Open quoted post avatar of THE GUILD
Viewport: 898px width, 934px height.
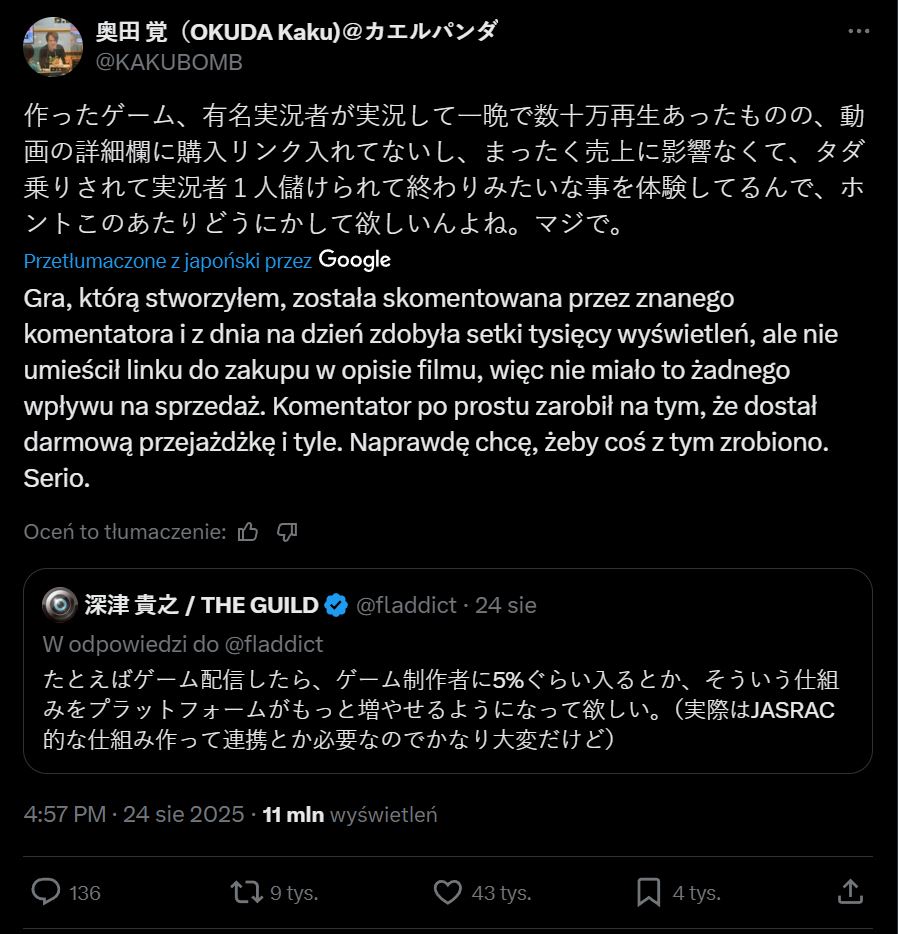[60, 604]
